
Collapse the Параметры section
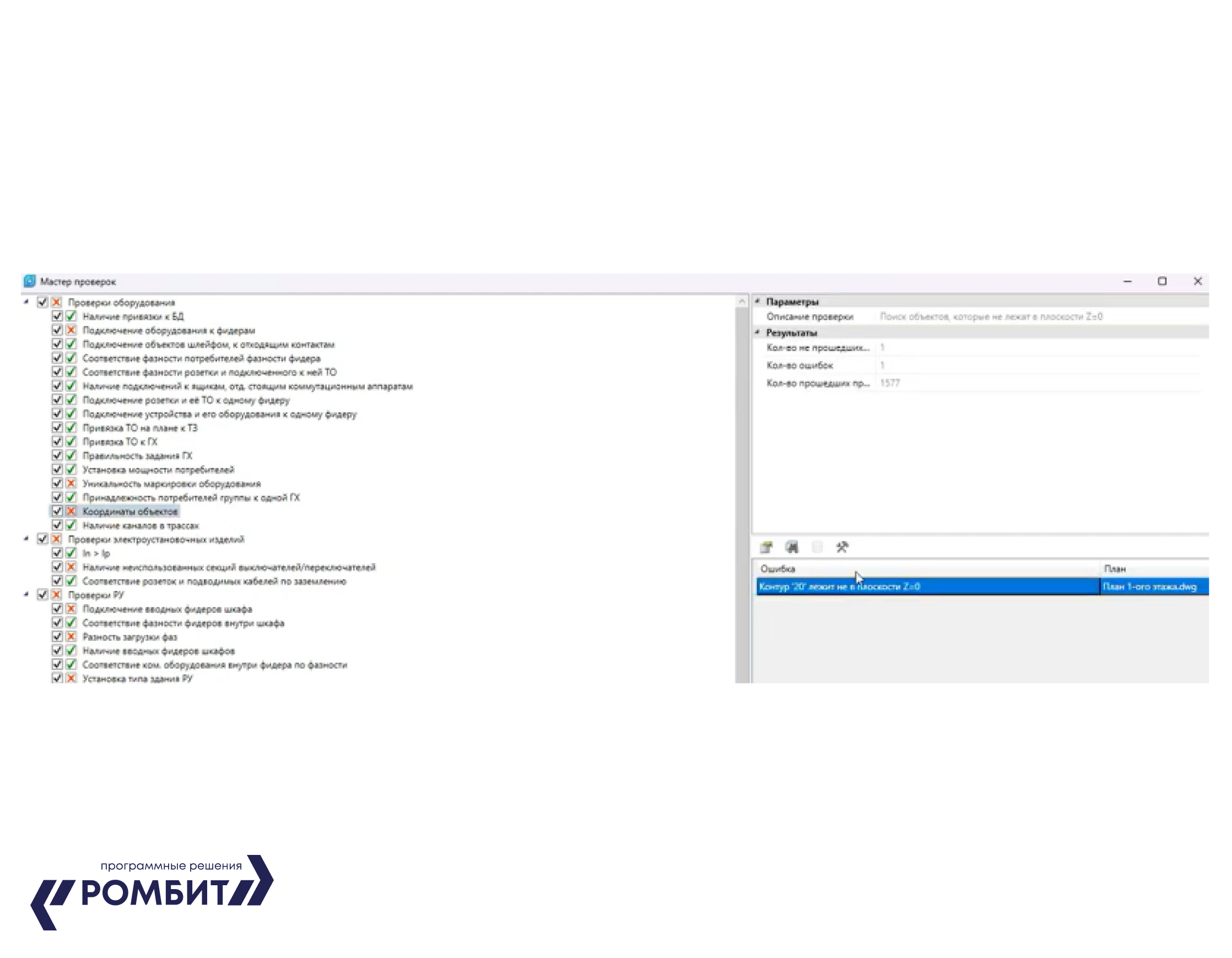coord(758,302)
